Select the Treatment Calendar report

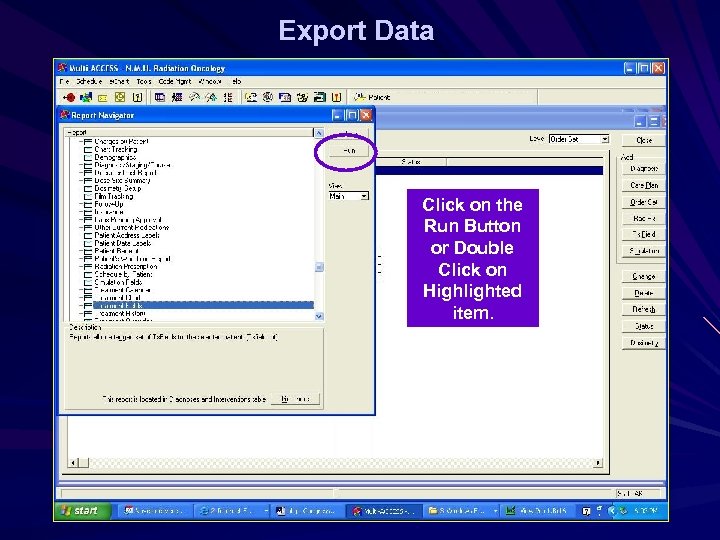coord(122,290)
